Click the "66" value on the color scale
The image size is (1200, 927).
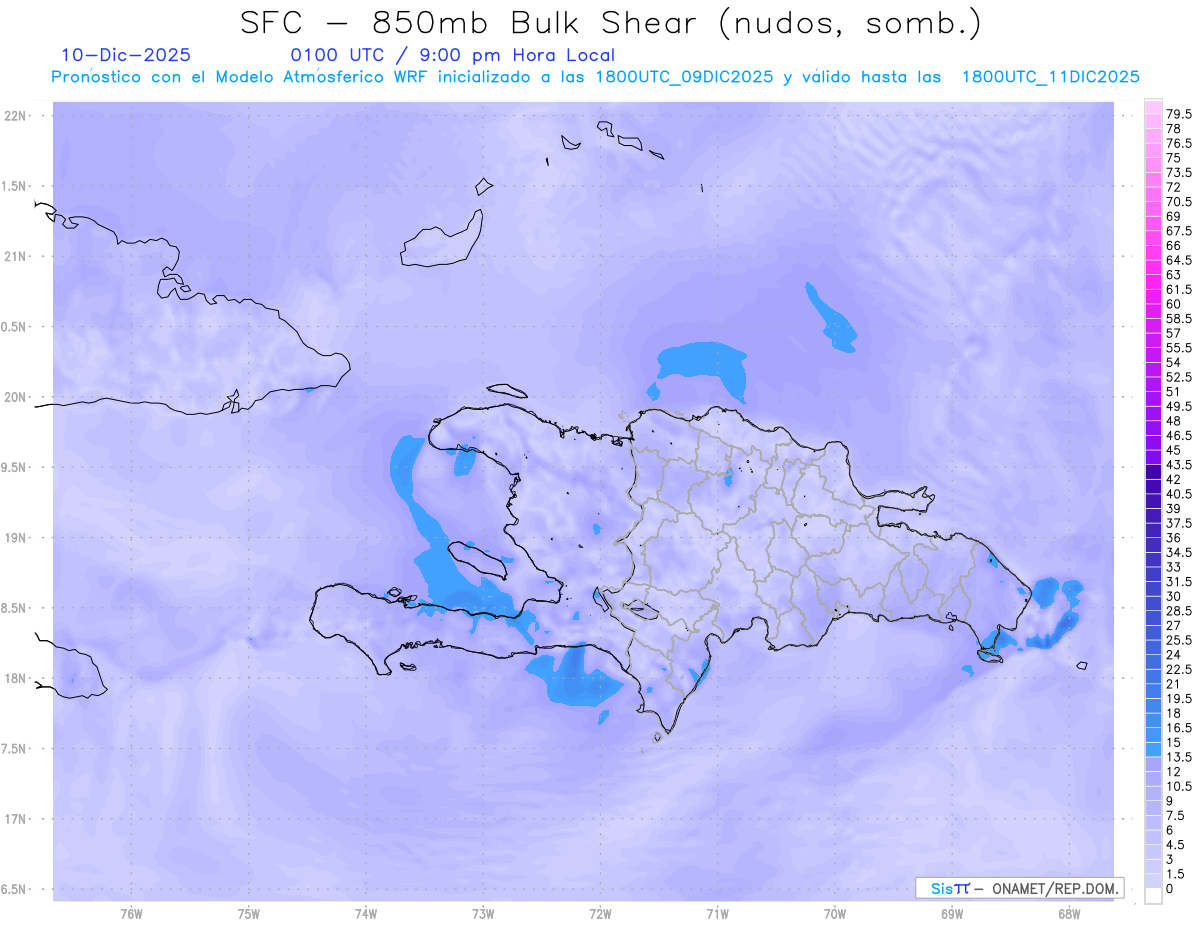[1173, 245]
